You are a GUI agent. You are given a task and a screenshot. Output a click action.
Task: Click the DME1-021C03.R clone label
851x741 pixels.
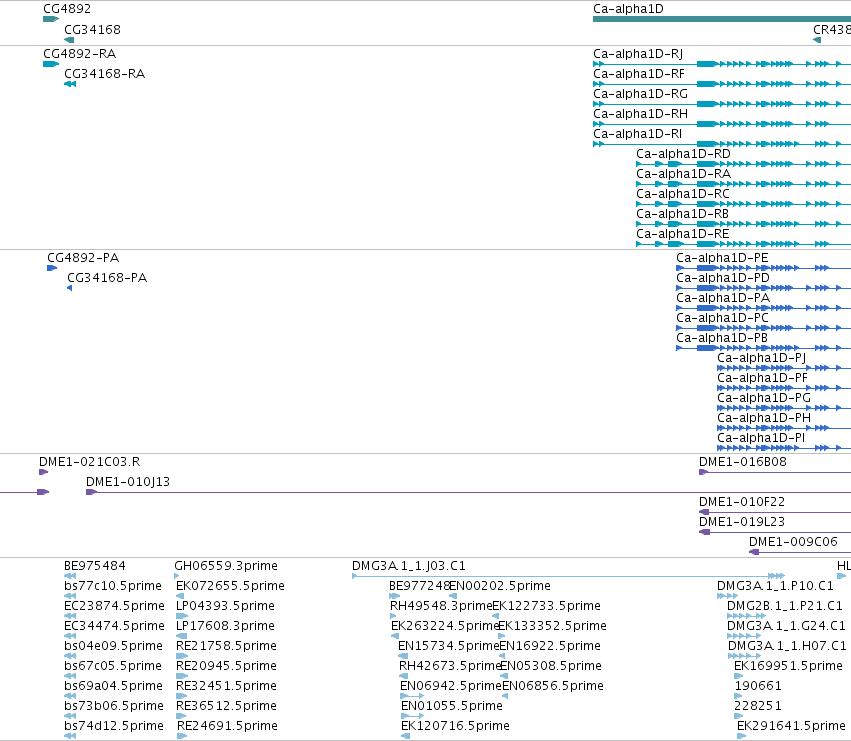pyautogui.click(x=90, y=462)
